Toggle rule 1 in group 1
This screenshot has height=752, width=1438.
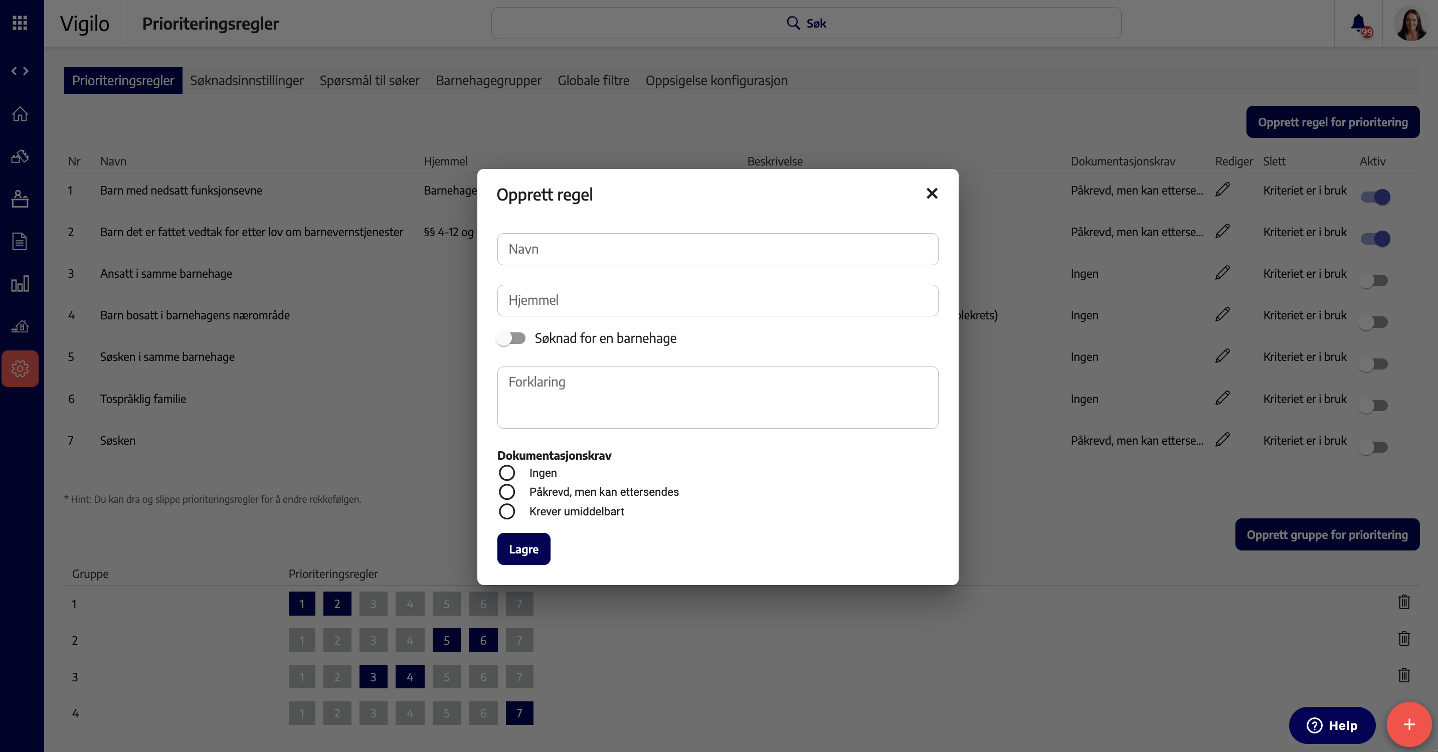302,604
